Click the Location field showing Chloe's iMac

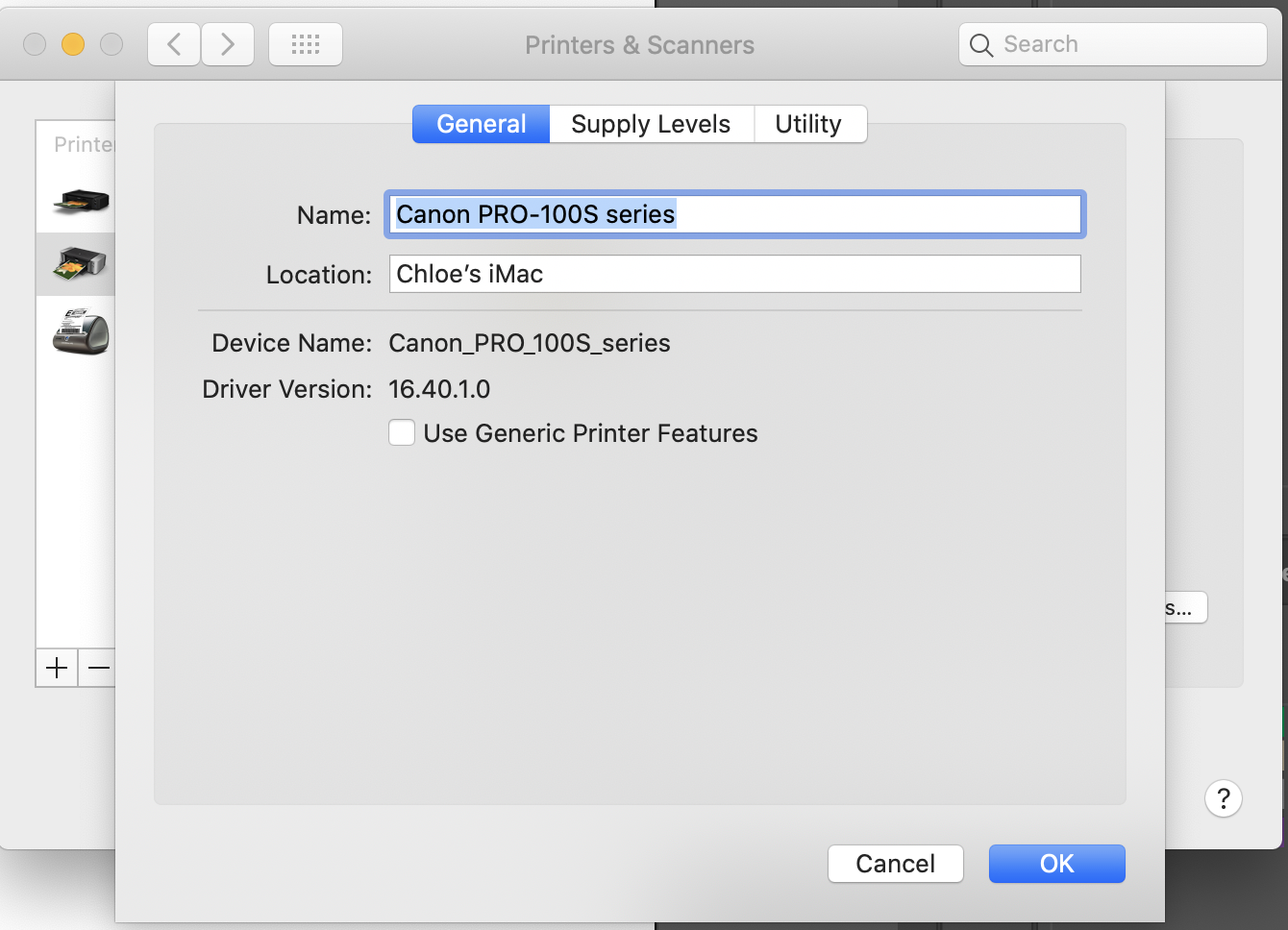734,274
